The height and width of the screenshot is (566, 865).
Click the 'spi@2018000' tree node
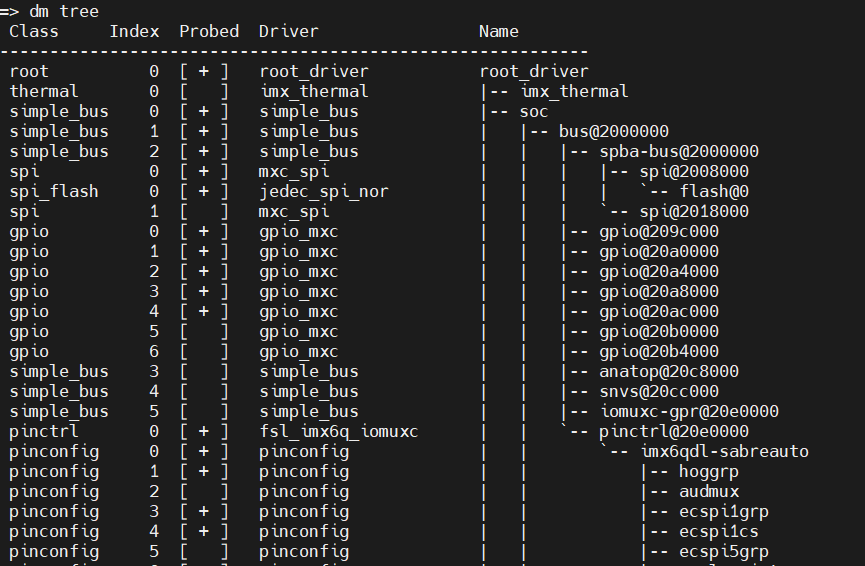click(x=694, y=211)
